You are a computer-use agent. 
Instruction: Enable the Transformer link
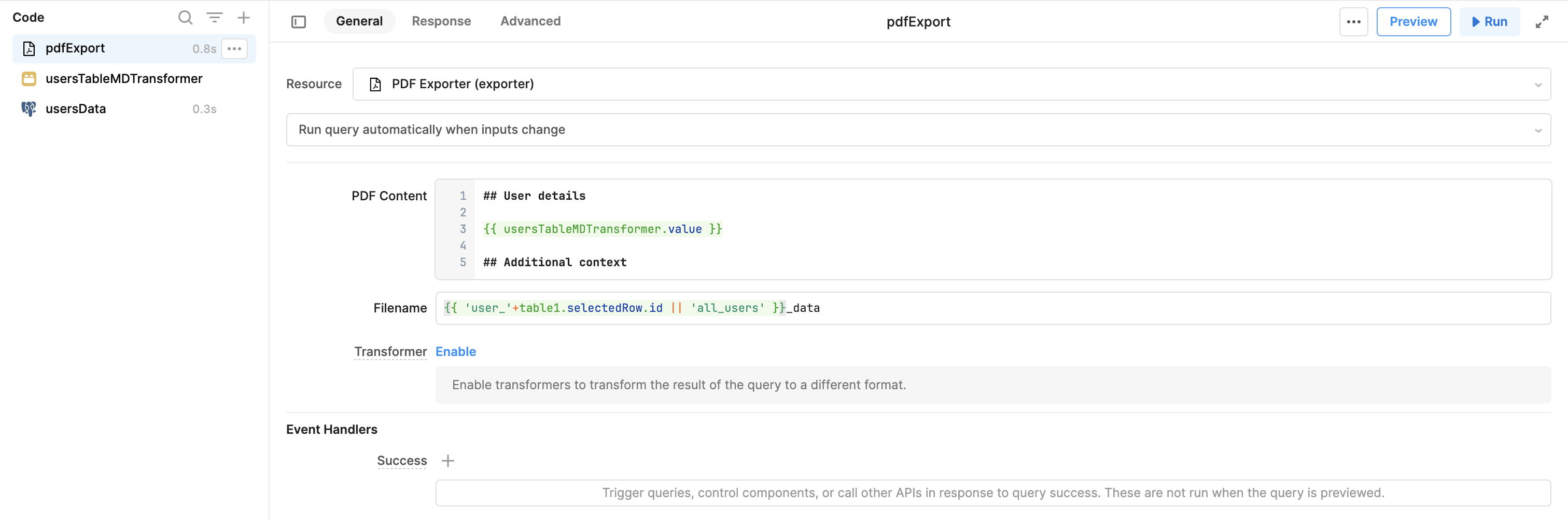point(455,352)
